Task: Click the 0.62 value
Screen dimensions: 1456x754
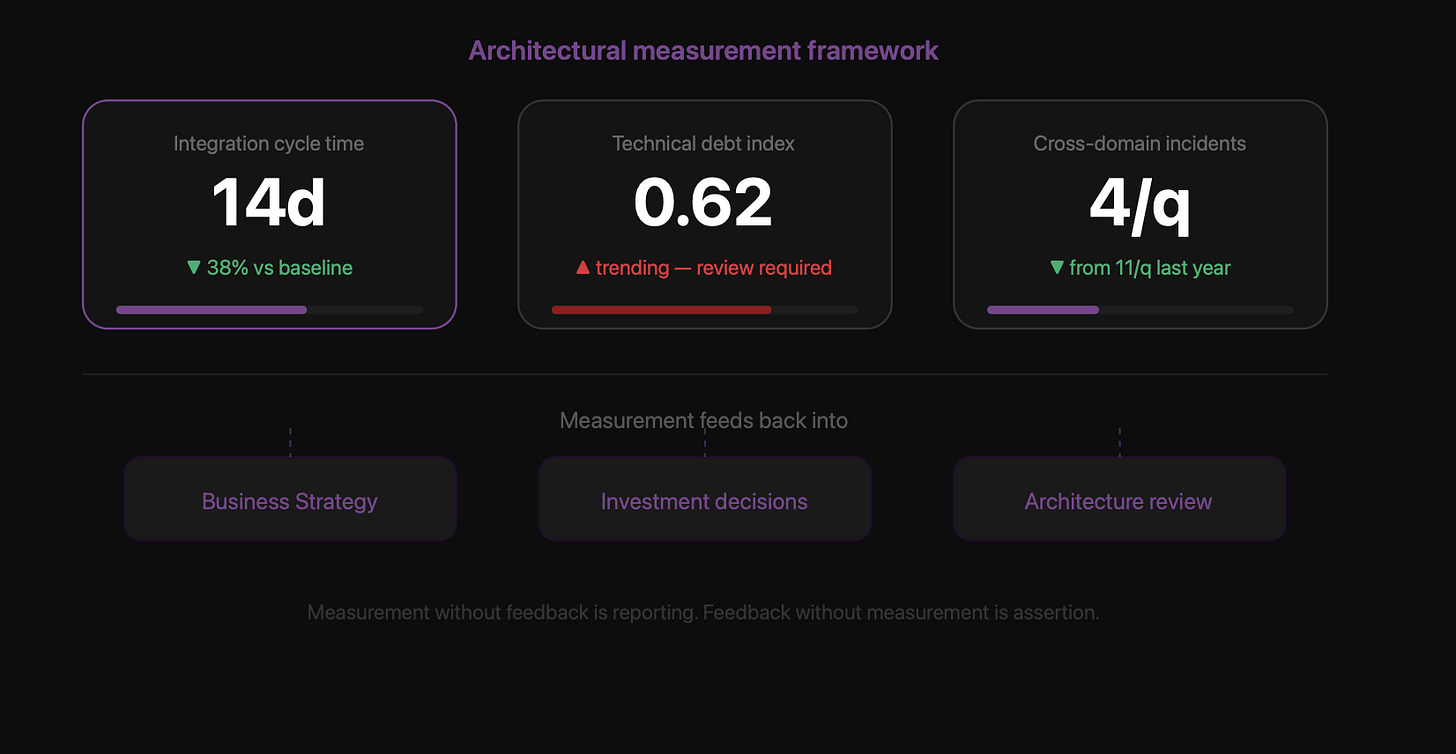Action: tap(704, 203)
